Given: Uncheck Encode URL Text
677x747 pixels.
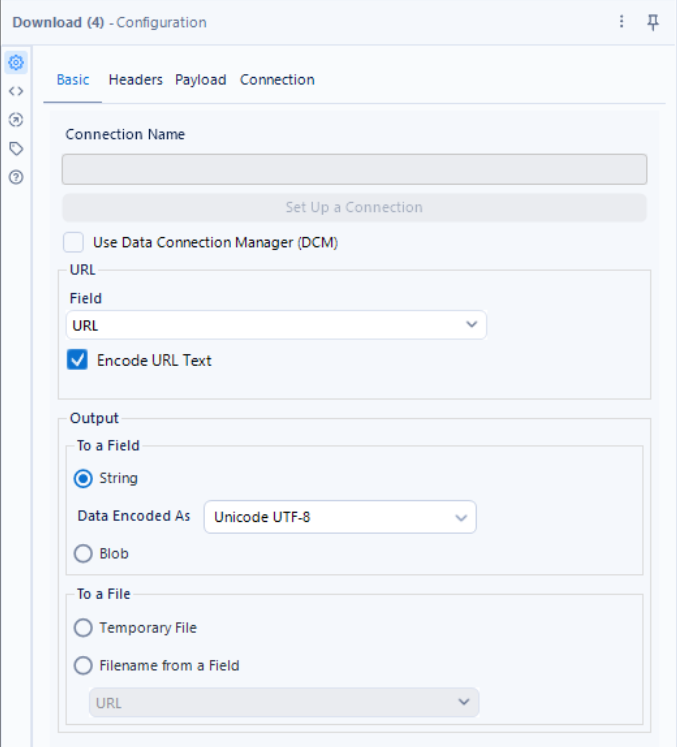Looking at the screenshot, I should 78,360.
